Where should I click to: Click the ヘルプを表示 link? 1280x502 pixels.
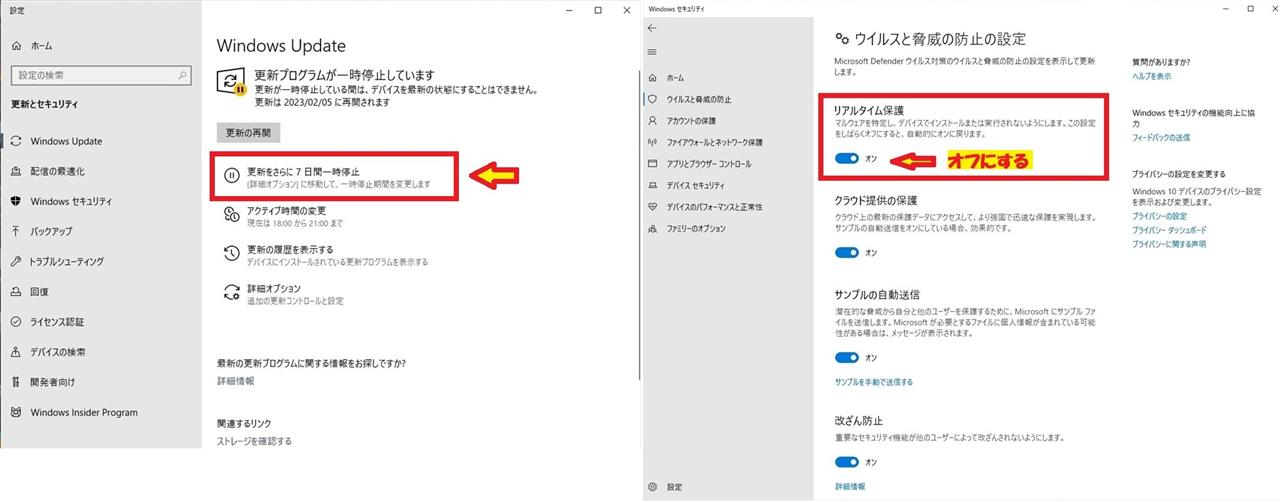(1152, 76)
